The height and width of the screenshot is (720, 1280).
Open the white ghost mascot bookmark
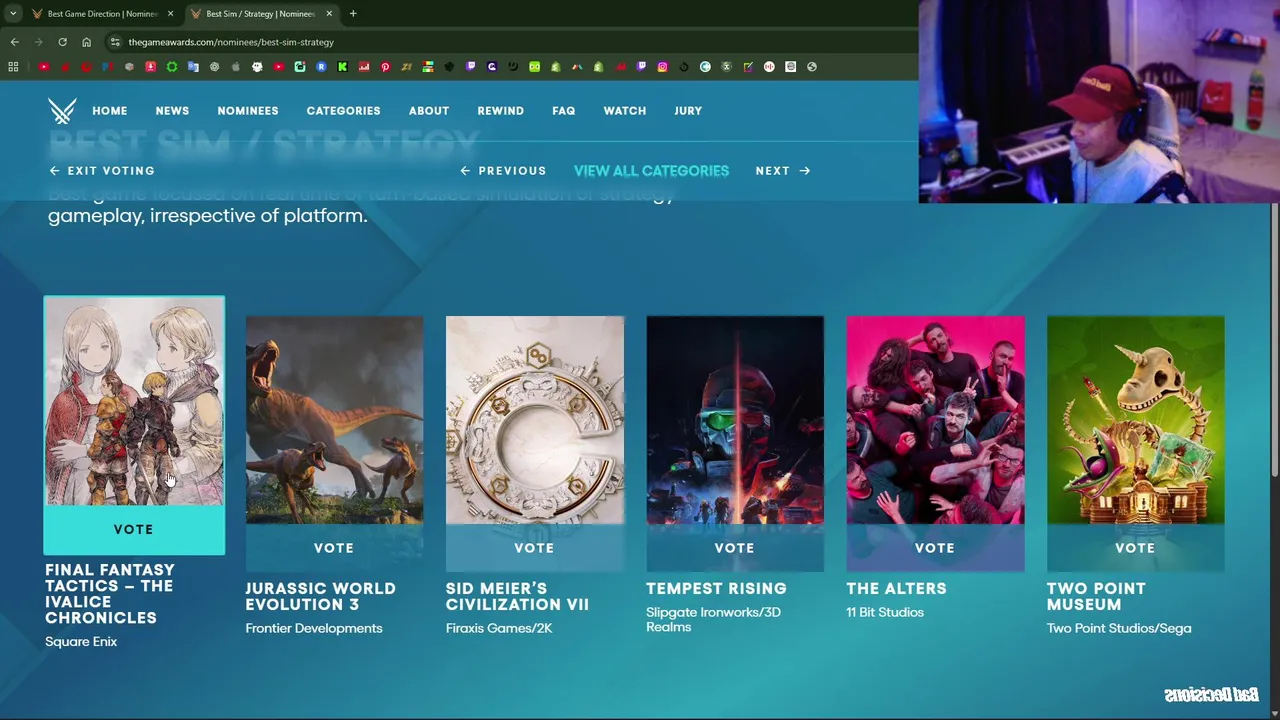coord(257,67)
